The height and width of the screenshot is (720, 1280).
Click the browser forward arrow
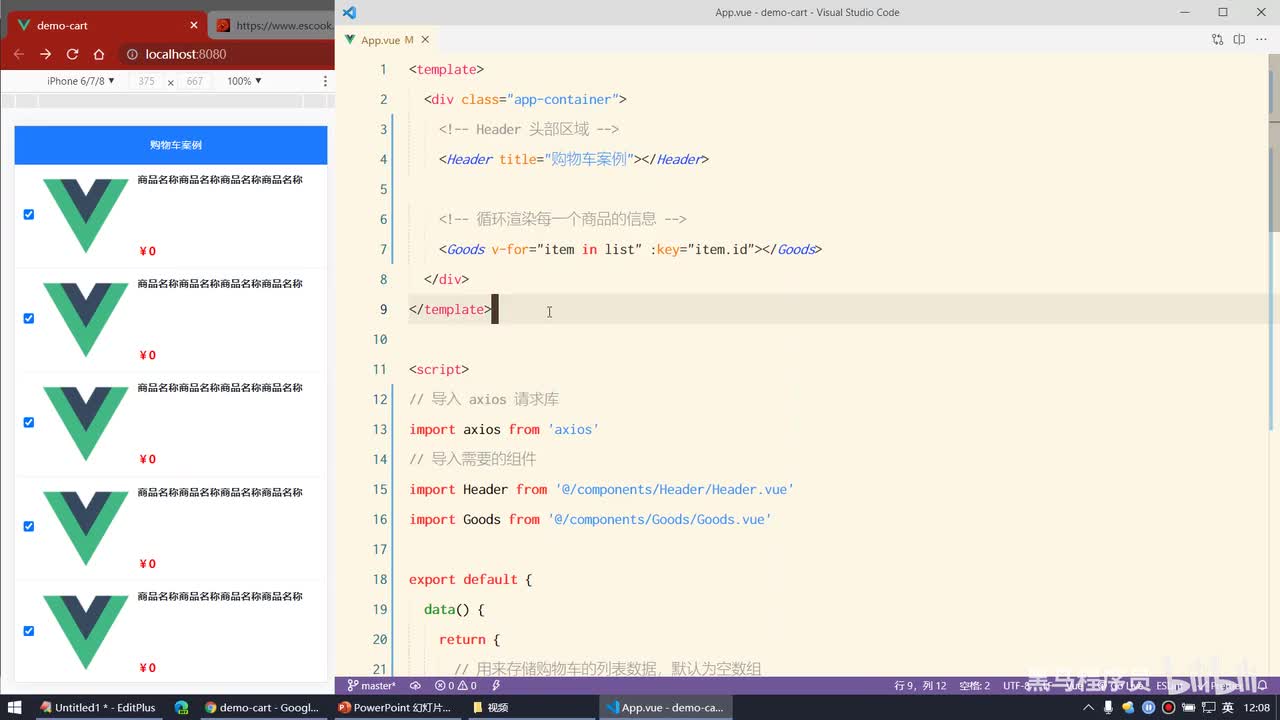coord(45,54)
